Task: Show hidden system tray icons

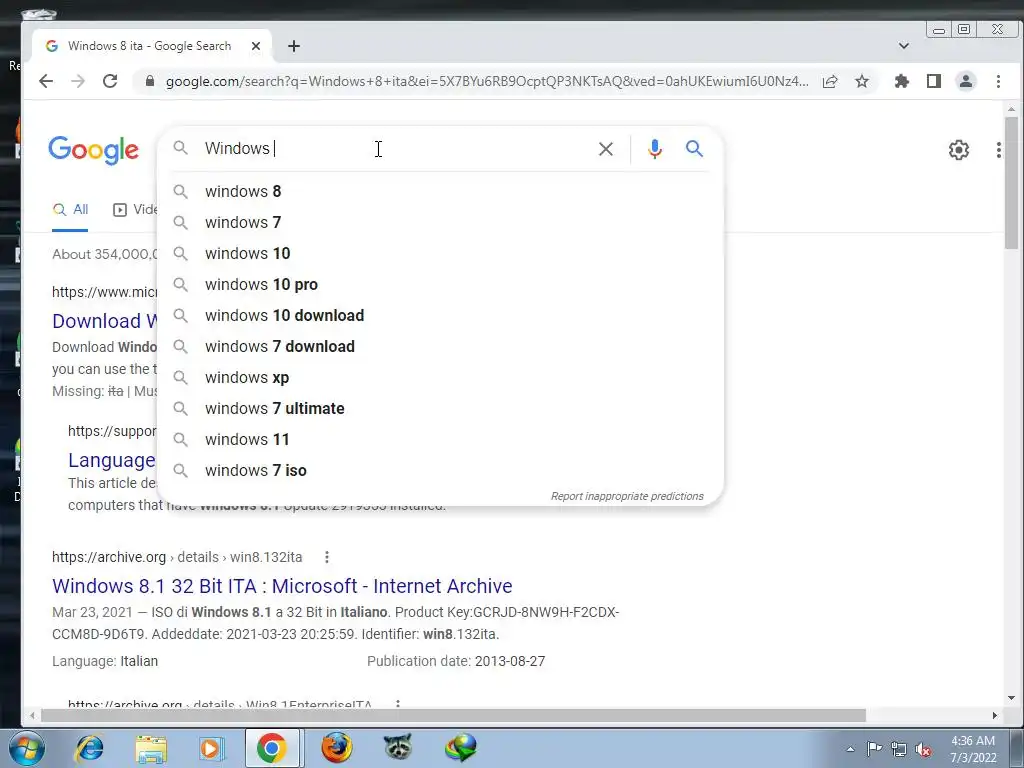Action: click(850, 749)
